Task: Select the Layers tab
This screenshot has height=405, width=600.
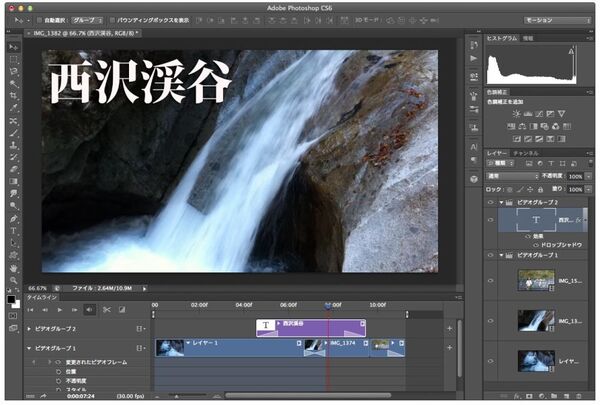Action: click(x=497, y=153)
